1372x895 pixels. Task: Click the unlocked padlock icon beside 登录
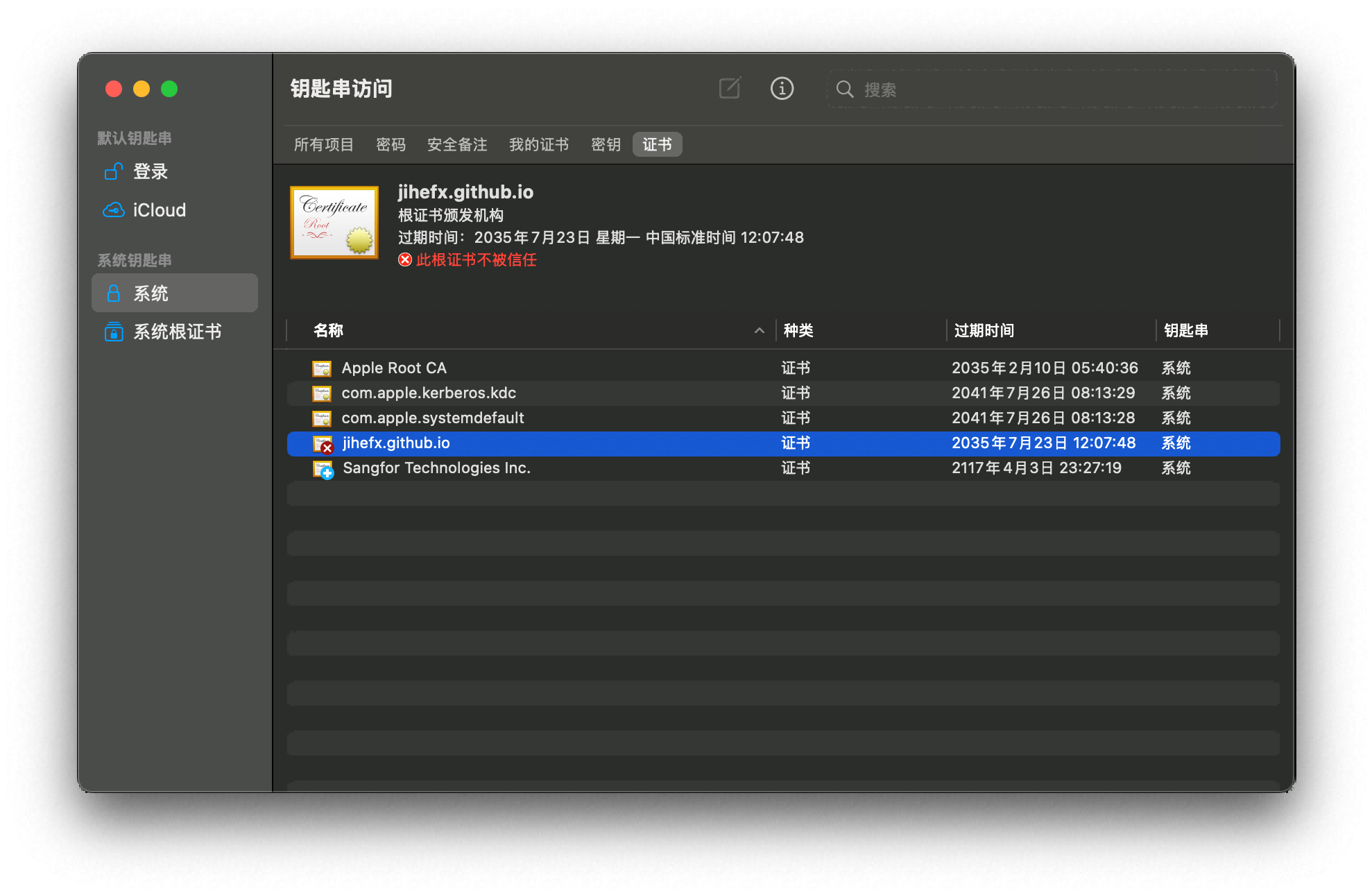pos(113,171)
